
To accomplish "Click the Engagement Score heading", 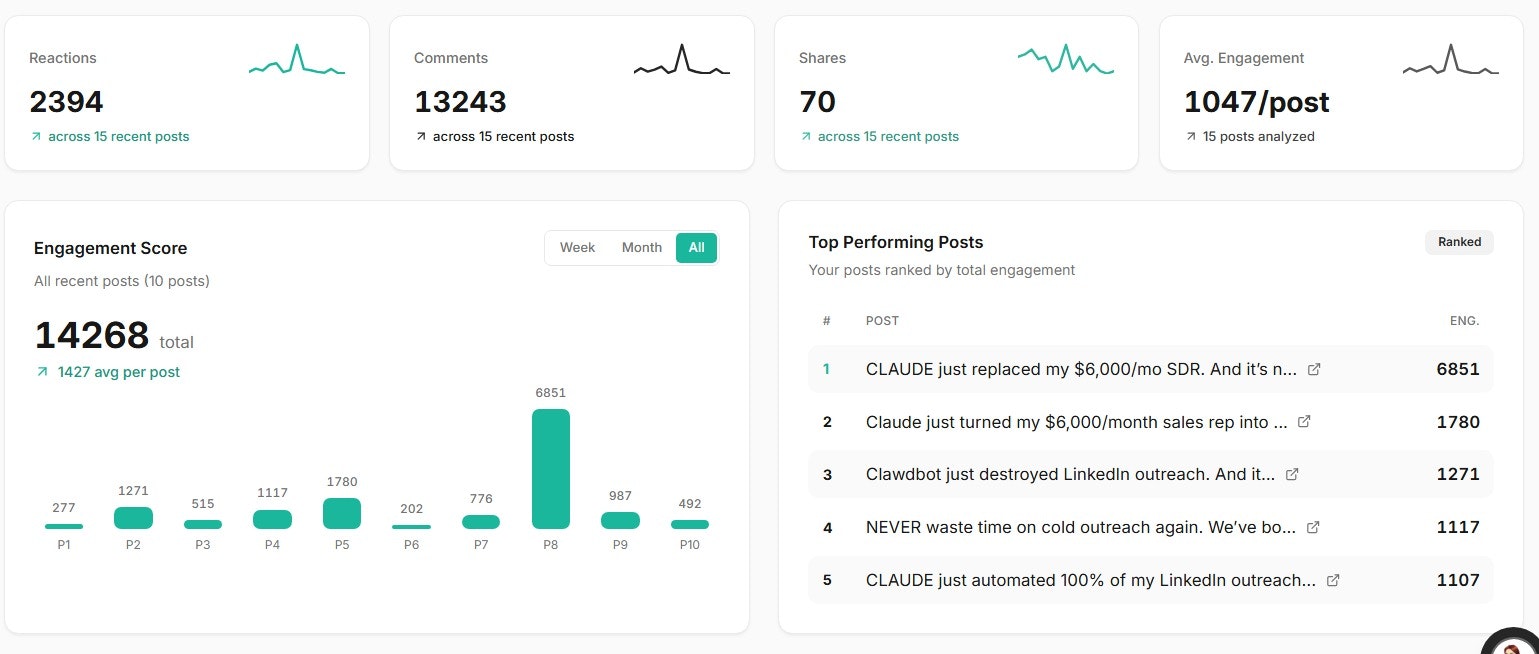I will [x=110, y=248].
